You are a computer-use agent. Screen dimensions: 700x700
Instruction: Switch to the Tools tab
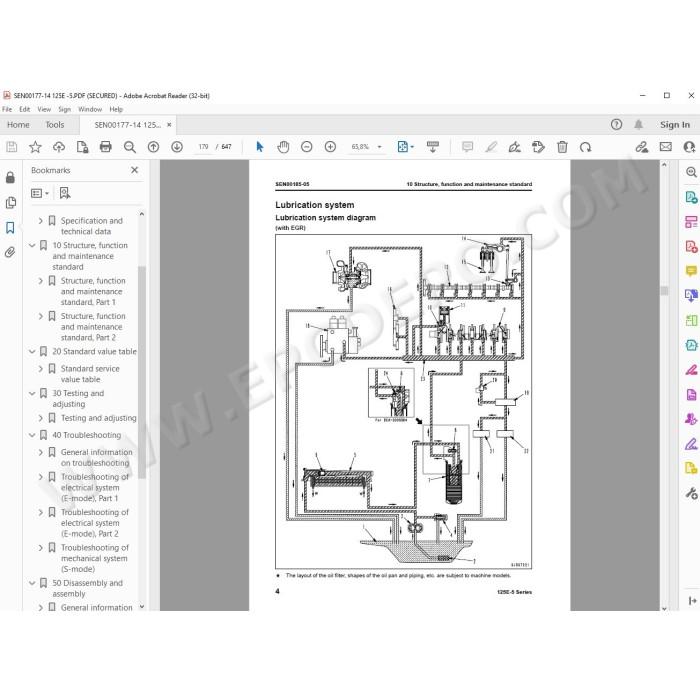click(55, 125)
